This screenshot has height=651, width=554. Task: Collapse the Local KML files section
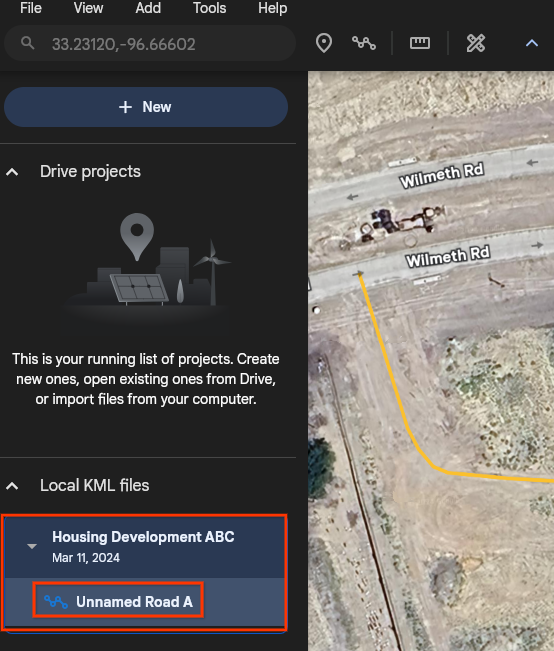pos(12,486)
